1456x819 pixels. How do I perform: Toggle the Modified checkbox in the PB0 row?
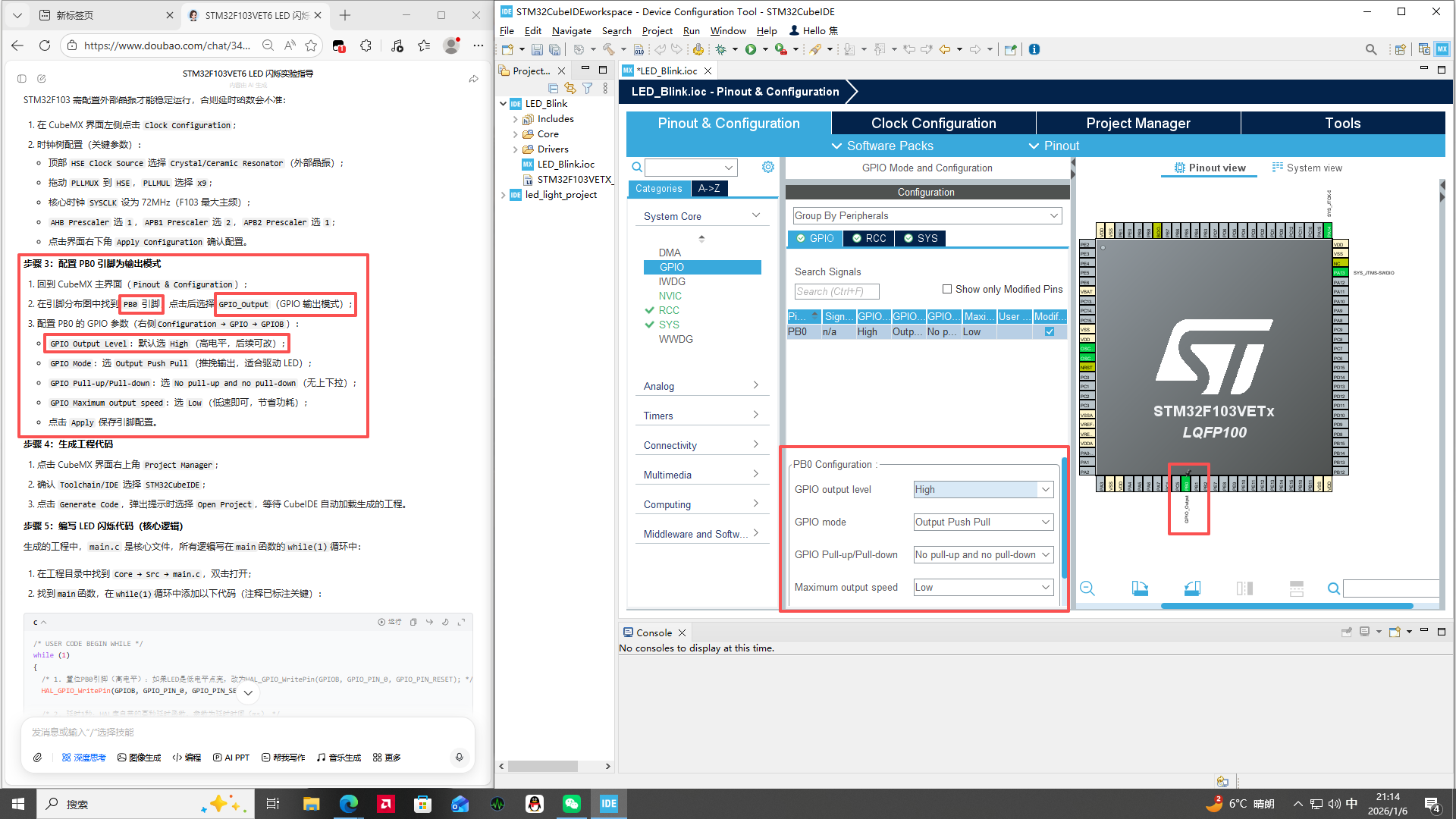point(1050,331)
